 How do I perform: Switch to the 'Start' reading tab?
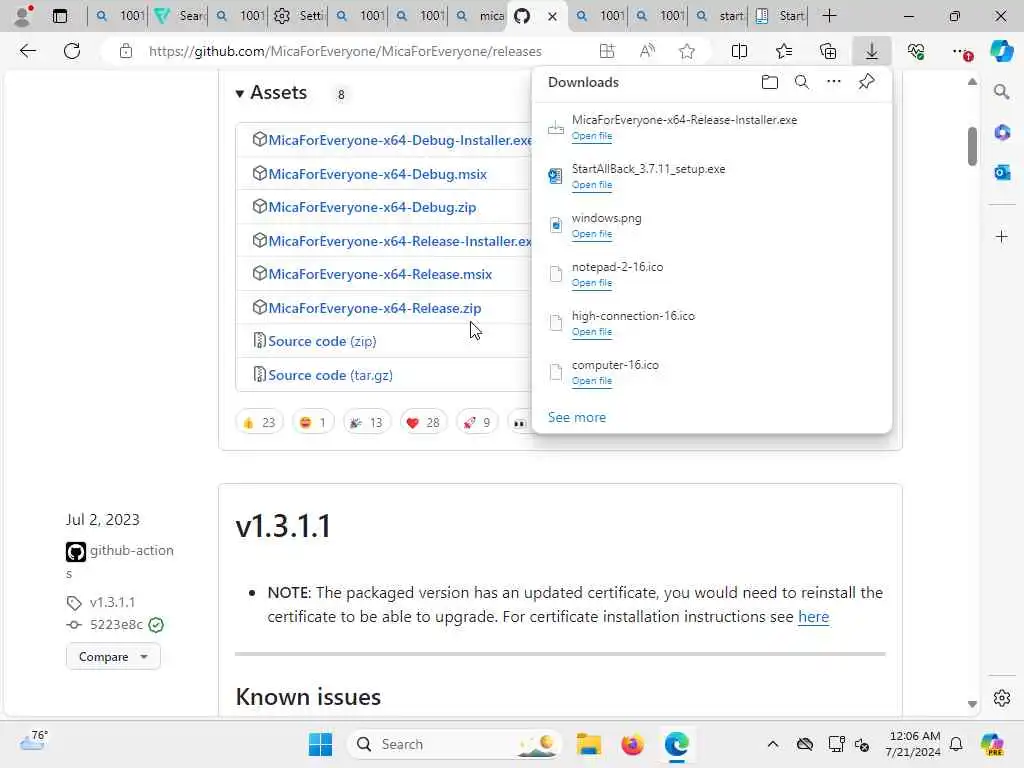tap(780, 16)
